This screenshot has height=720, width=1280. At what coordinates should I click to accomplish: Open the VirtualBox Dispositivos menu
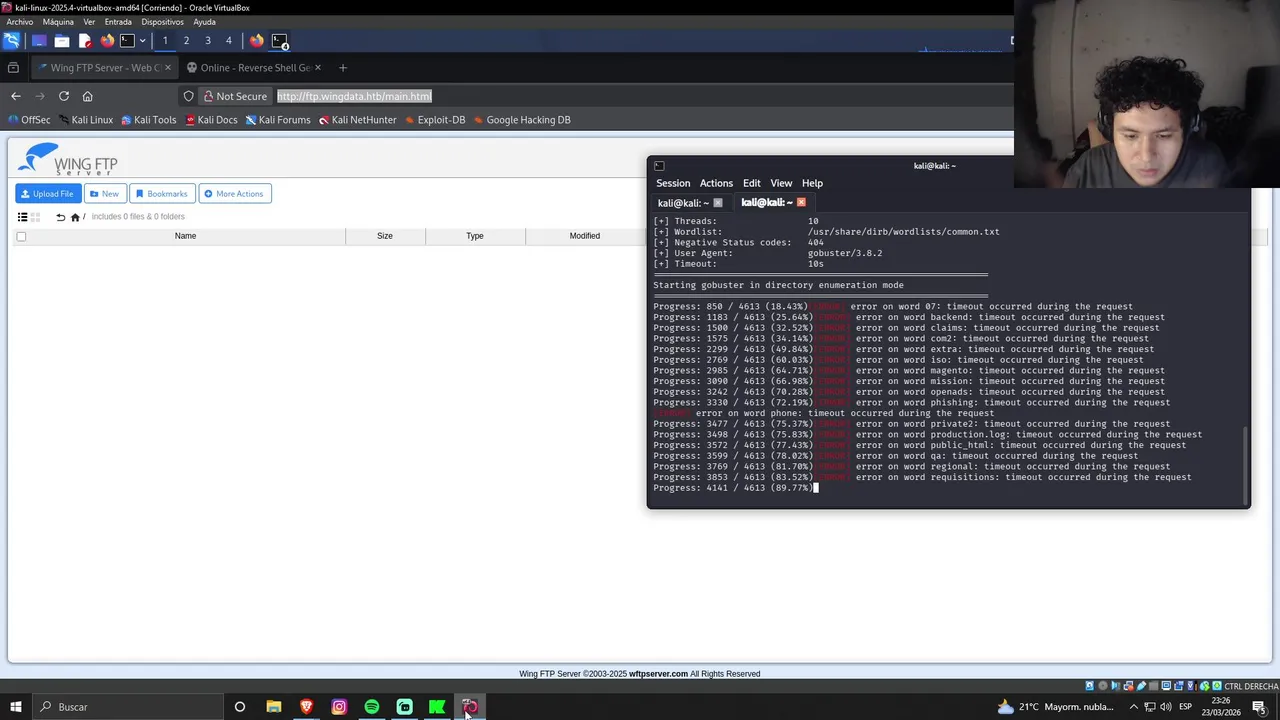click(162, 22)
